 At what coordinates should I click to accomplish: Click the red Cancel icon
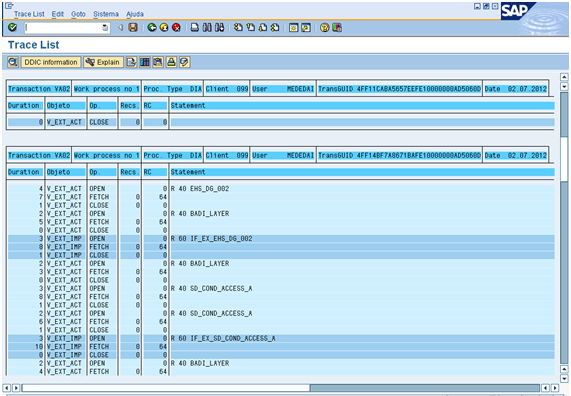tap(176, 28)
